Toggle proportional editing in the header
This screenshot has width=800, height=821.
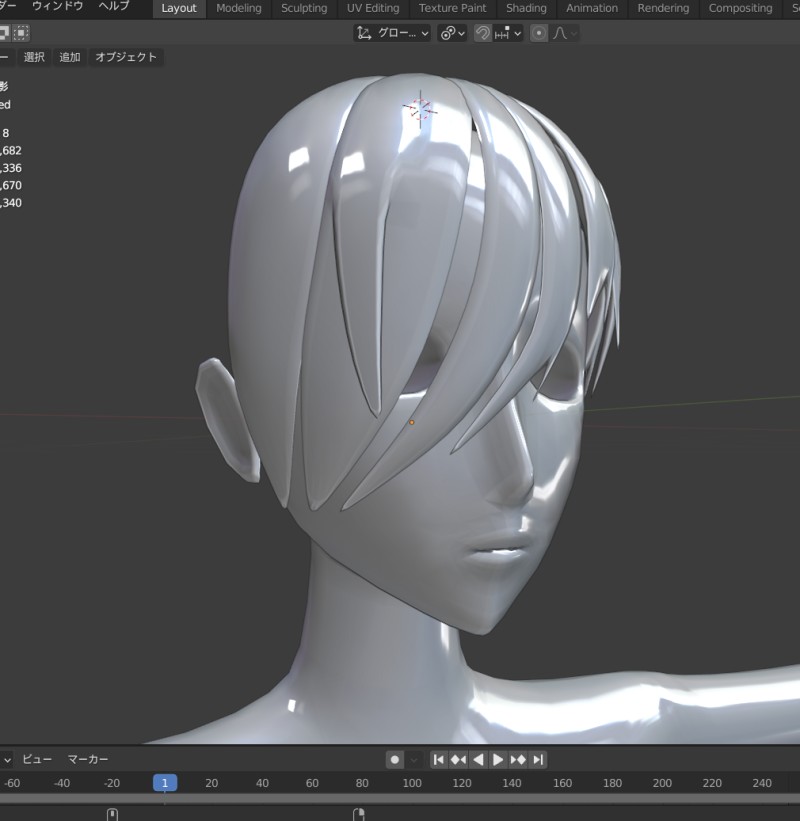(x=540, y=33)
